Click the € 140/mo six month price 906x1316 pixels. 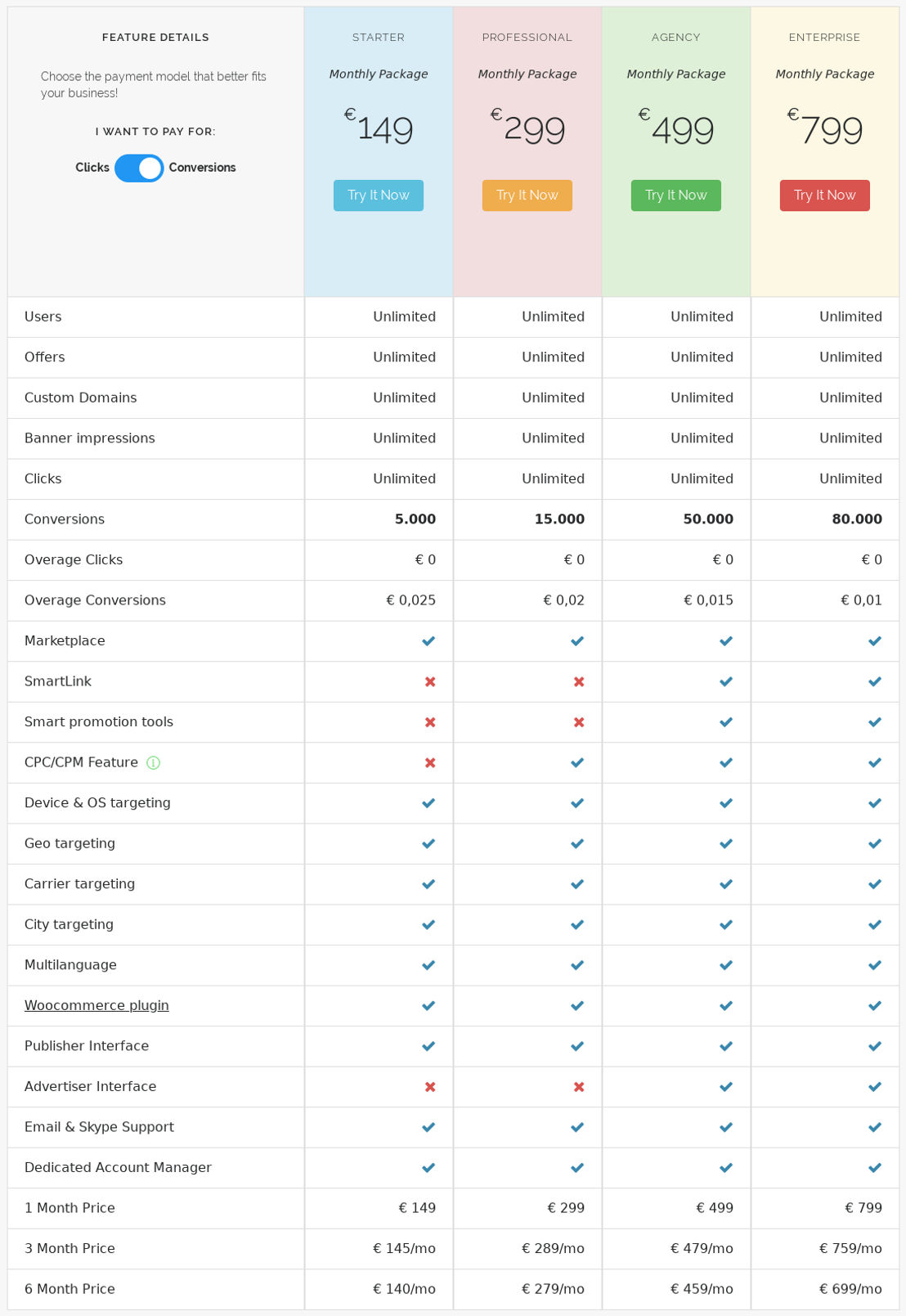405,1289
